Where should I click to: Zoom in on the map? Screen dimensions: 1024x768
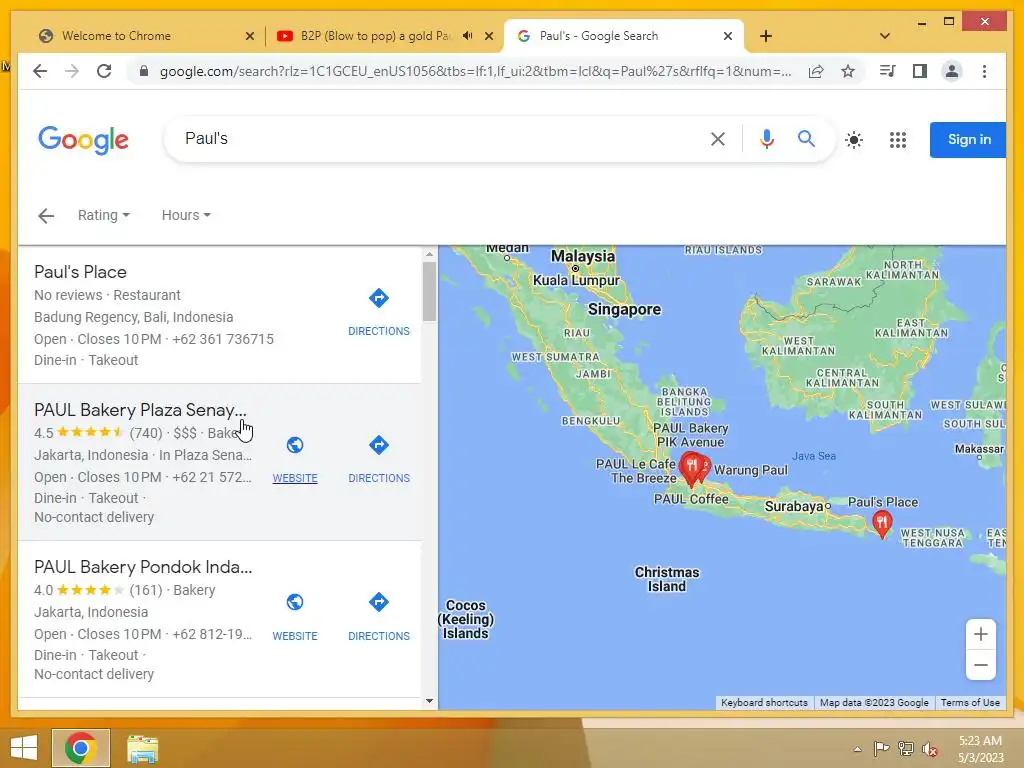[x=980, y=634]
